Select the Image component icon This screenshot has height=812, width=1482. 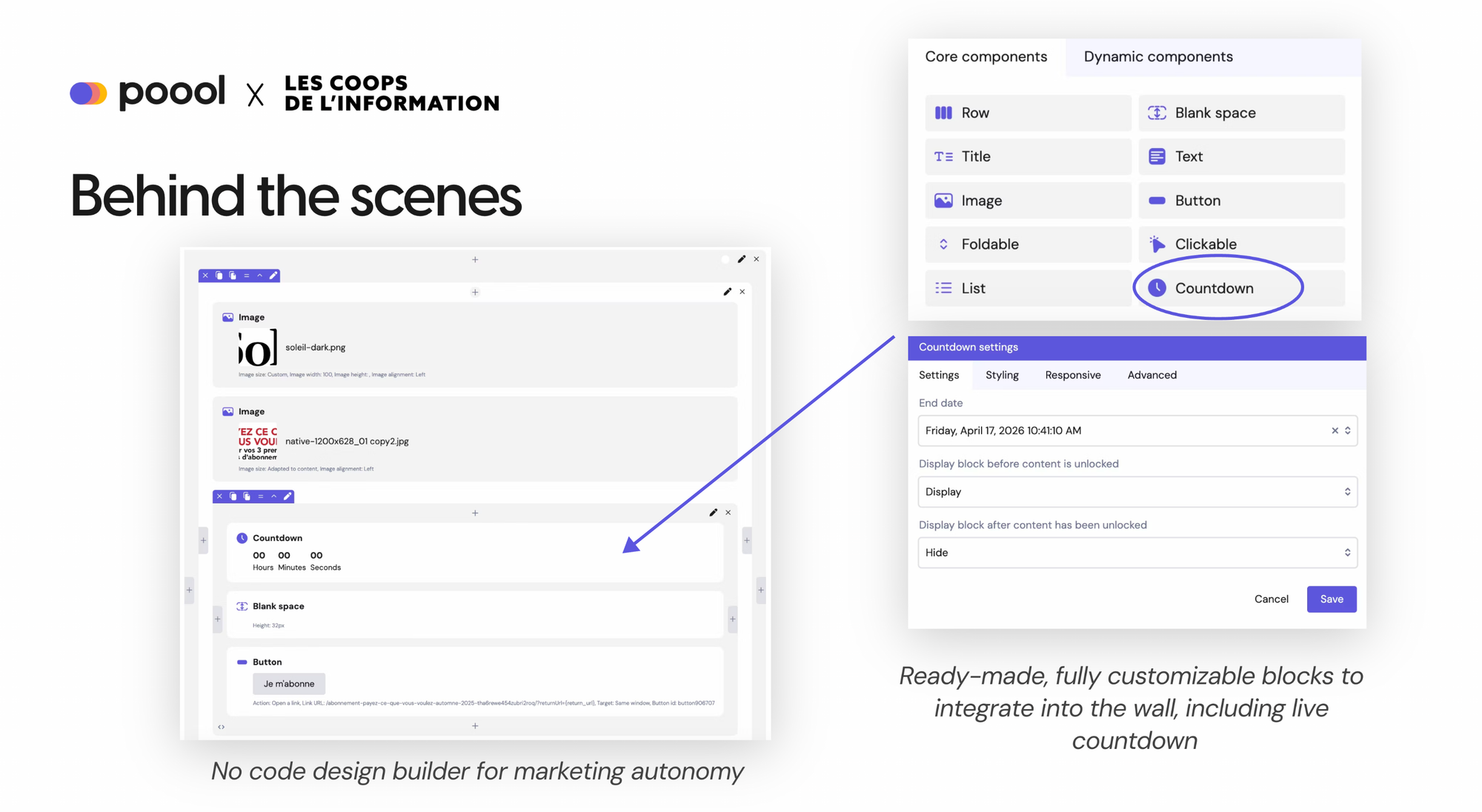(x=943, y=200)
